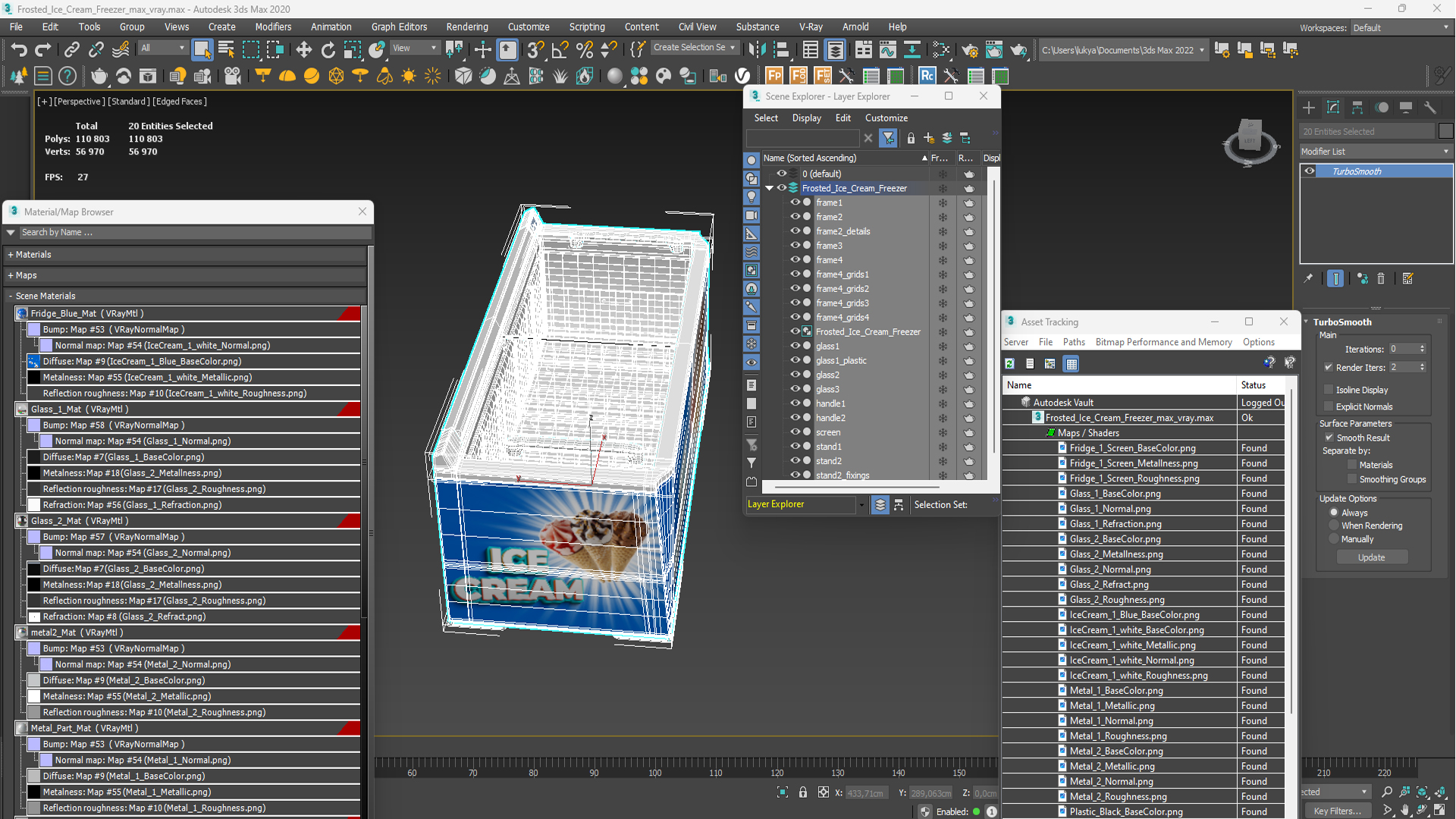
Task: Switch Asset Tracking to table view icon
Action: coord(1072,364)
